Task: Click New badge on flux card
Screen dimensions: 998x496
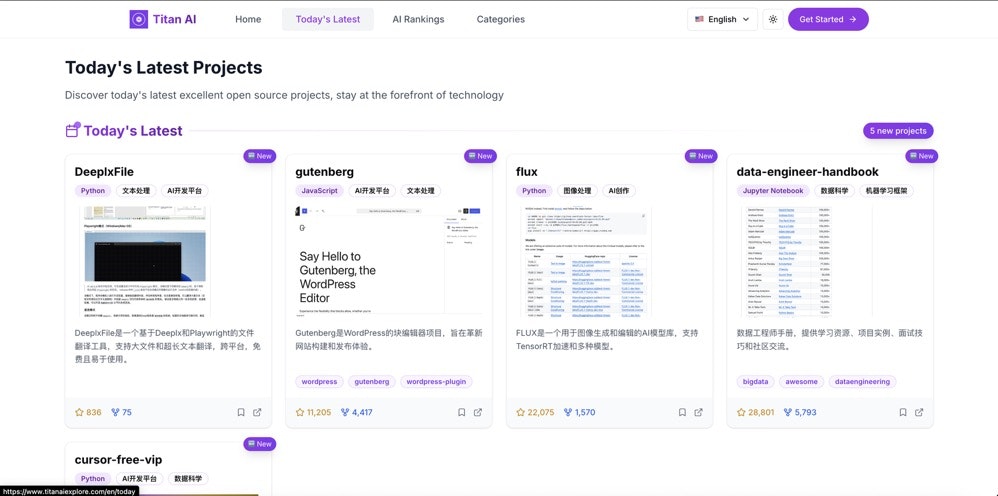Action: (x=701, y=156)
